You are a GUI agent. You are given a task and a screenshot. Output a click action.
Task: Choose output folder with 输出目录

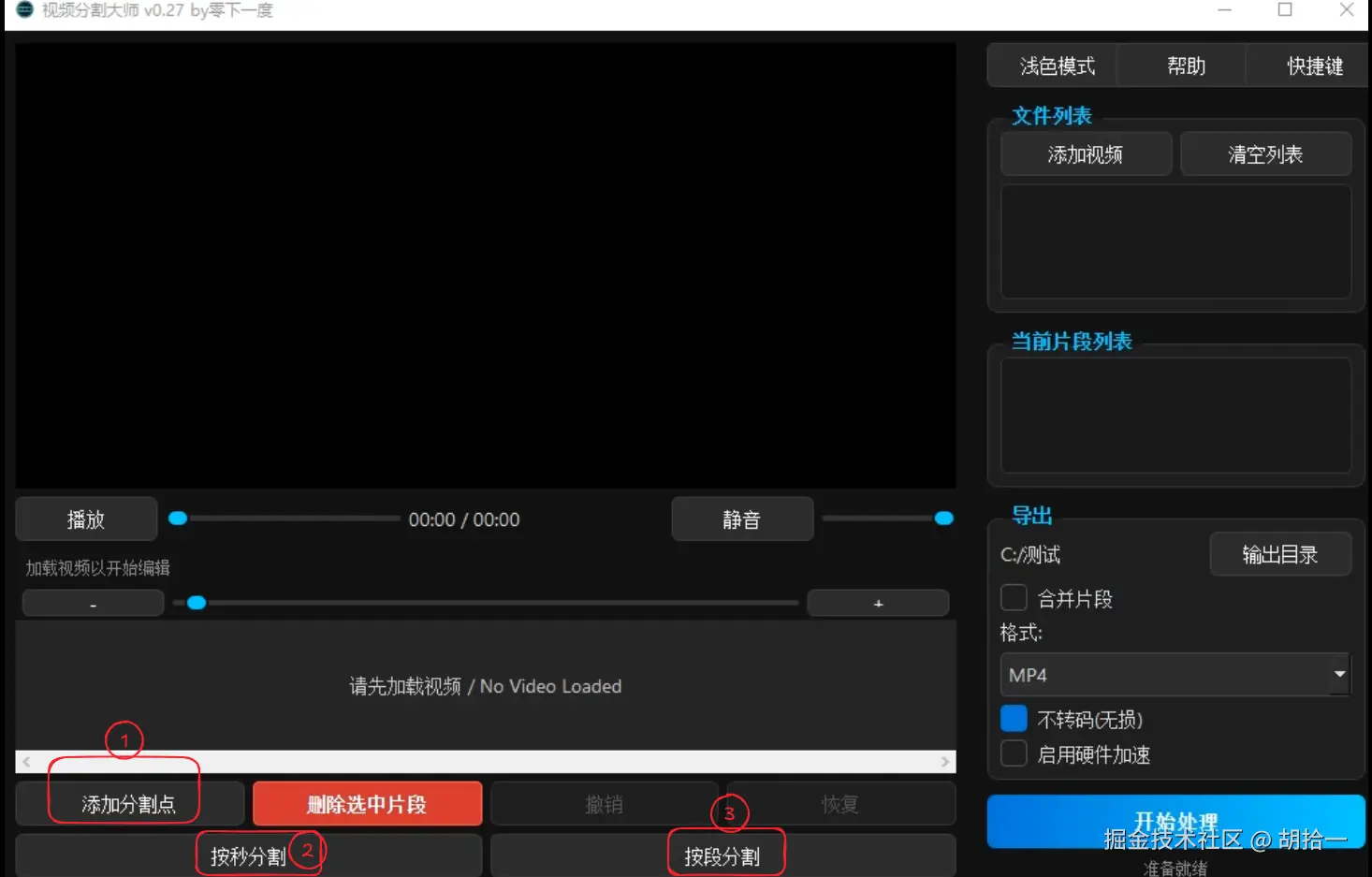click(x=1280, y=555)
